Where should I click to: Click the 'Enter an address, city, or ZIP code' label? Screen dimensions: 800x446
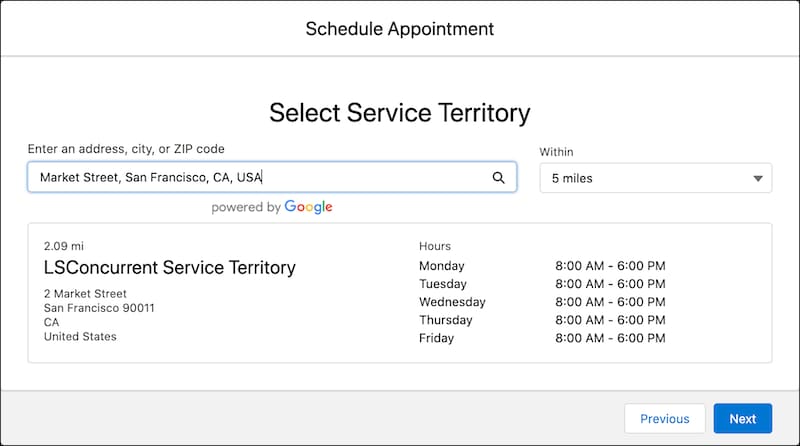[x=126, y=149]
